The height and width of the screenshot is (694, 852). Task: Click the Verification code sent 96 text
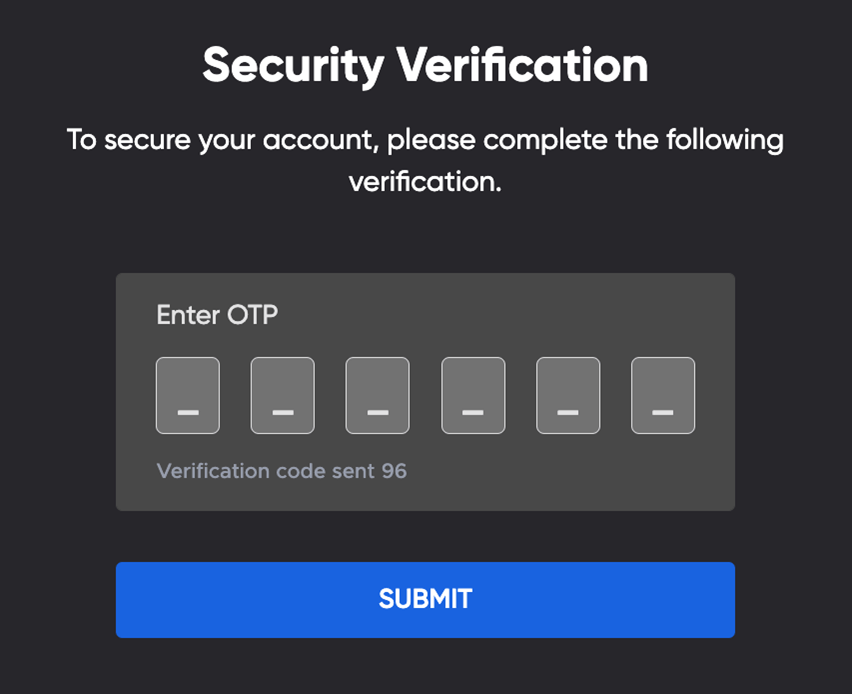point(281,470)
